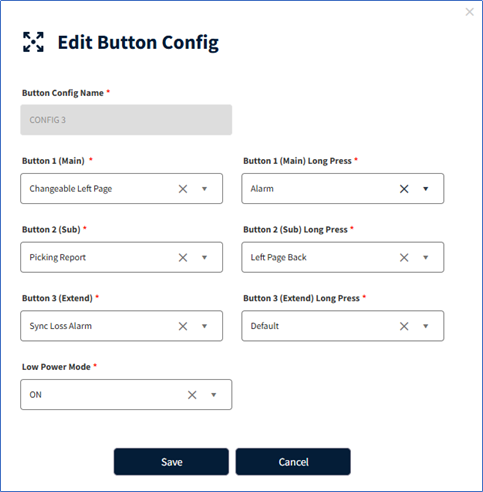483x492 pixels.
Task: Clear the Left Page Back selection
Action: click(x=404, y=258)
